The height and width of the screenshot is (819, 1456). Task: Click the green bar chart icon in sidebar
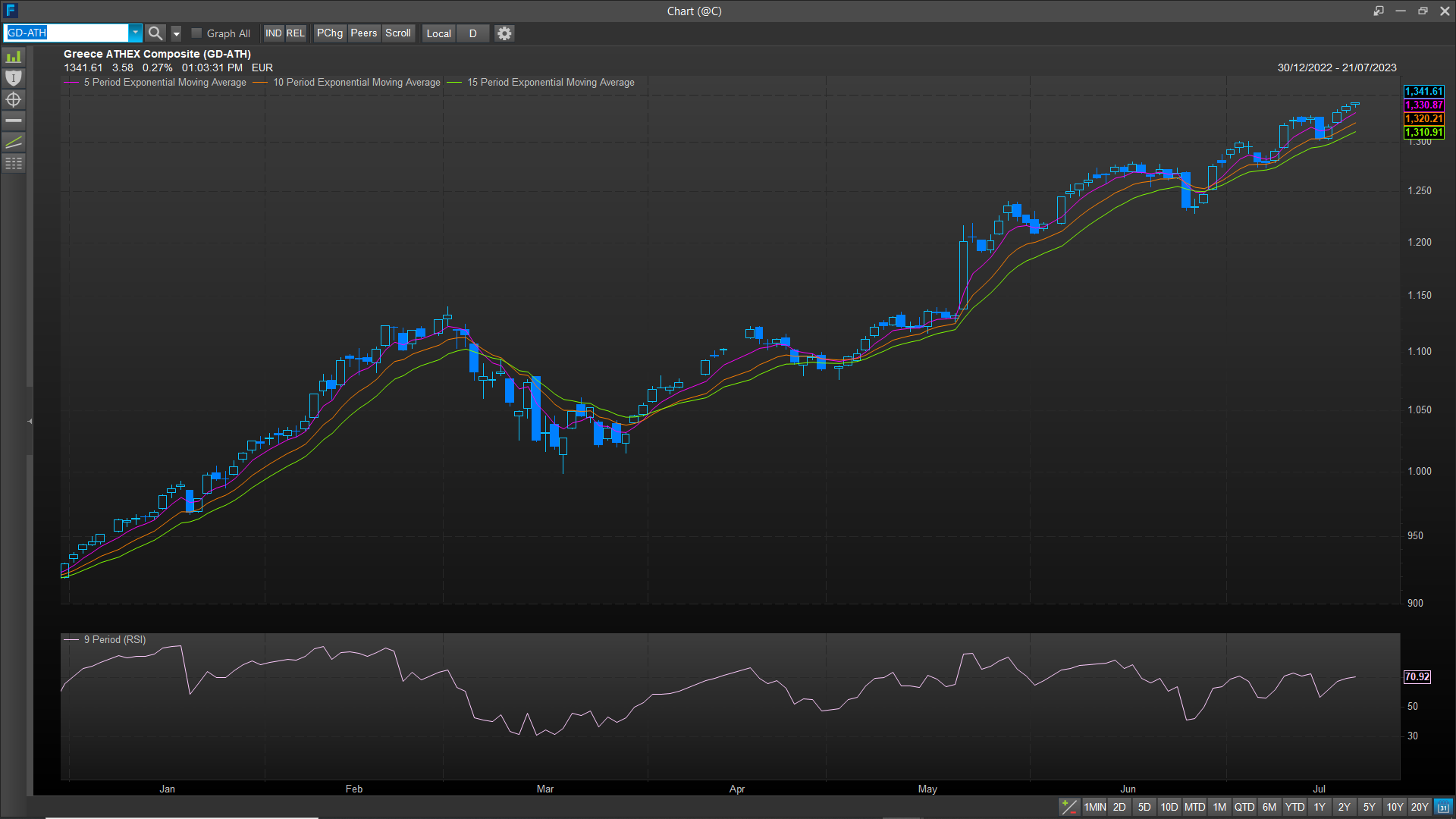(x=14, y=58)
